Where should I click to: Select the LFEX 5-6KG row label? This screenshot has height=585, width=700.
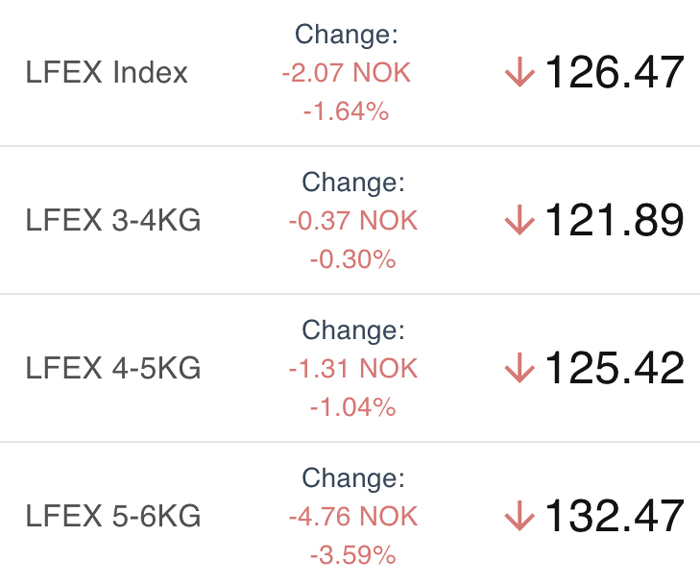tap(113, 516)
